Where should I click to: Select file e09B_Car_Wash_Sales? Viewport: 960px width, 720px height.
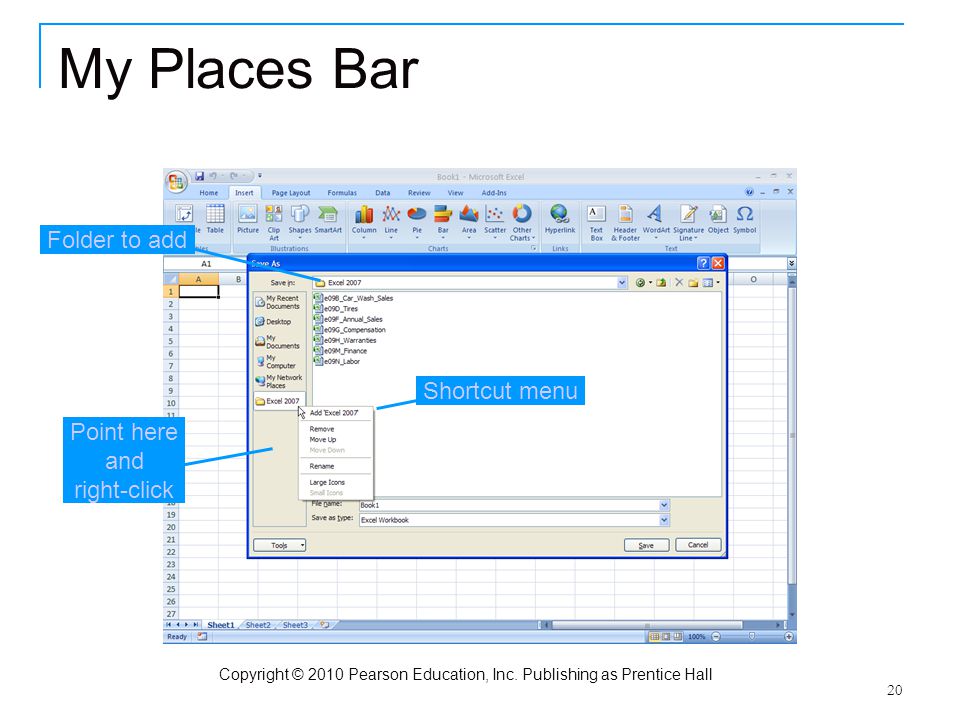pyautogui.click(x=353, y=298)
